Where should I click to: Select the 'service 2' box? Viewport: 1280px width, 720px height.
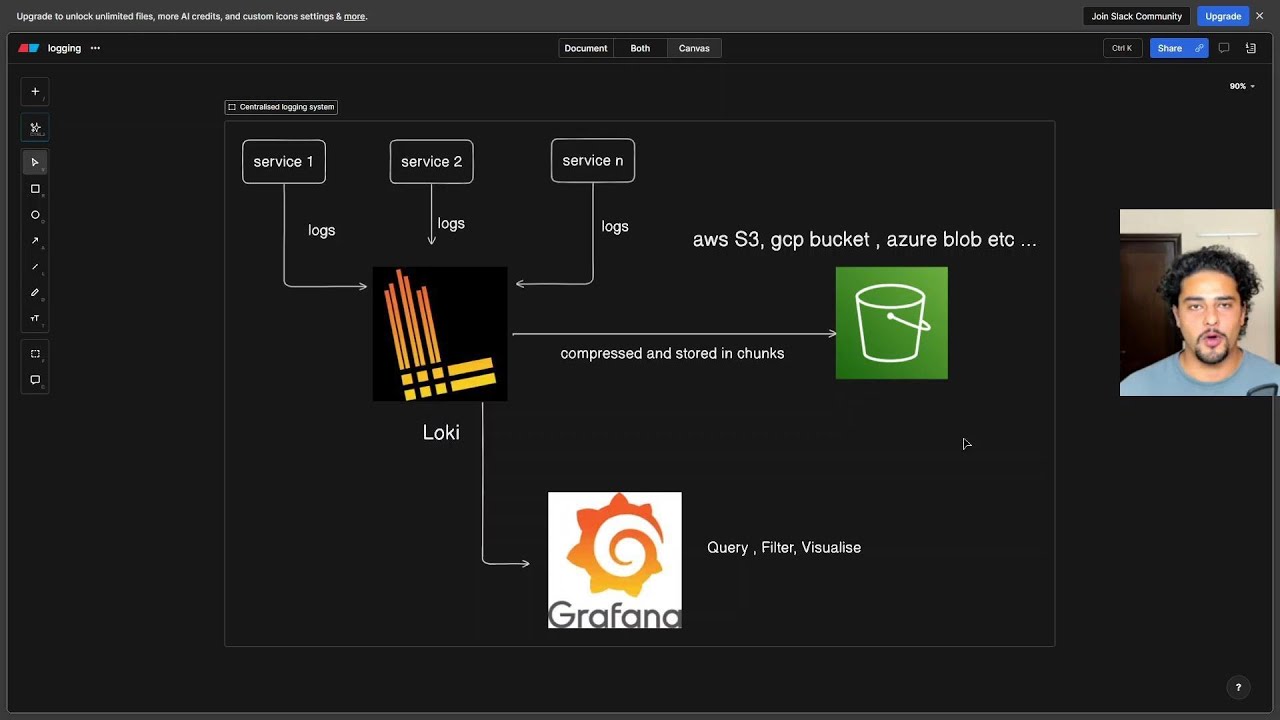[x=432, y=162]
